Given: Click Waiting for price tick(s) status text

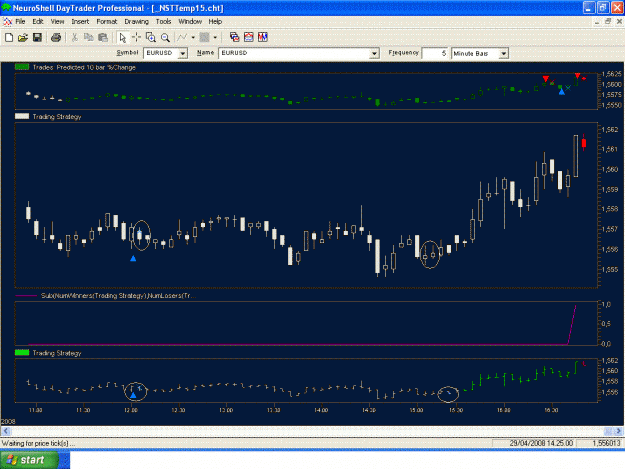Looking at the screenshot, I should click(38, 443).
